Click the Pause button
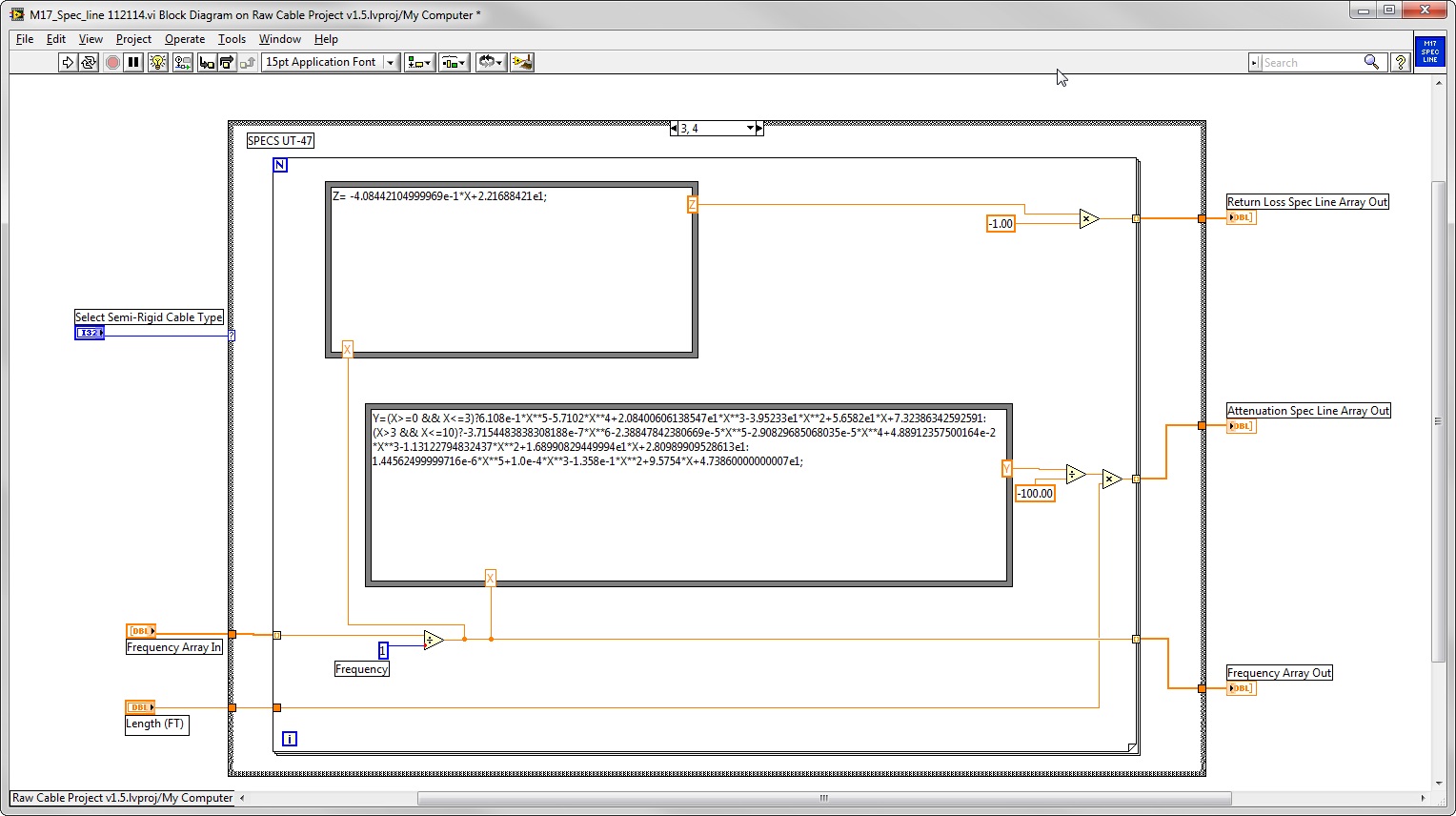Image resolution: width=1456 pixels, height=816 pixels. [133, 62]
